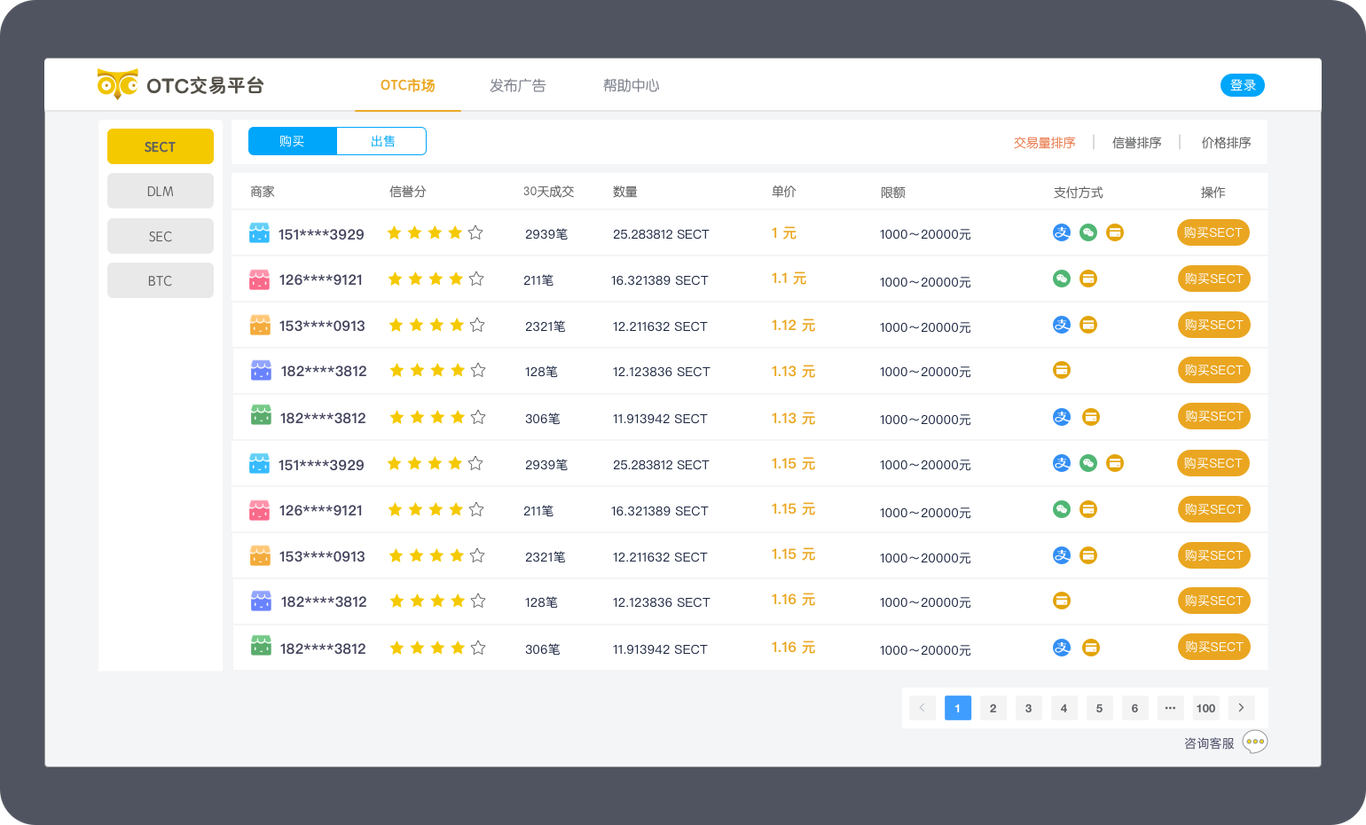Click the purple shop icon in the 128笔 1.13 元 row
1366x825 pixels.
coord(261,370)
